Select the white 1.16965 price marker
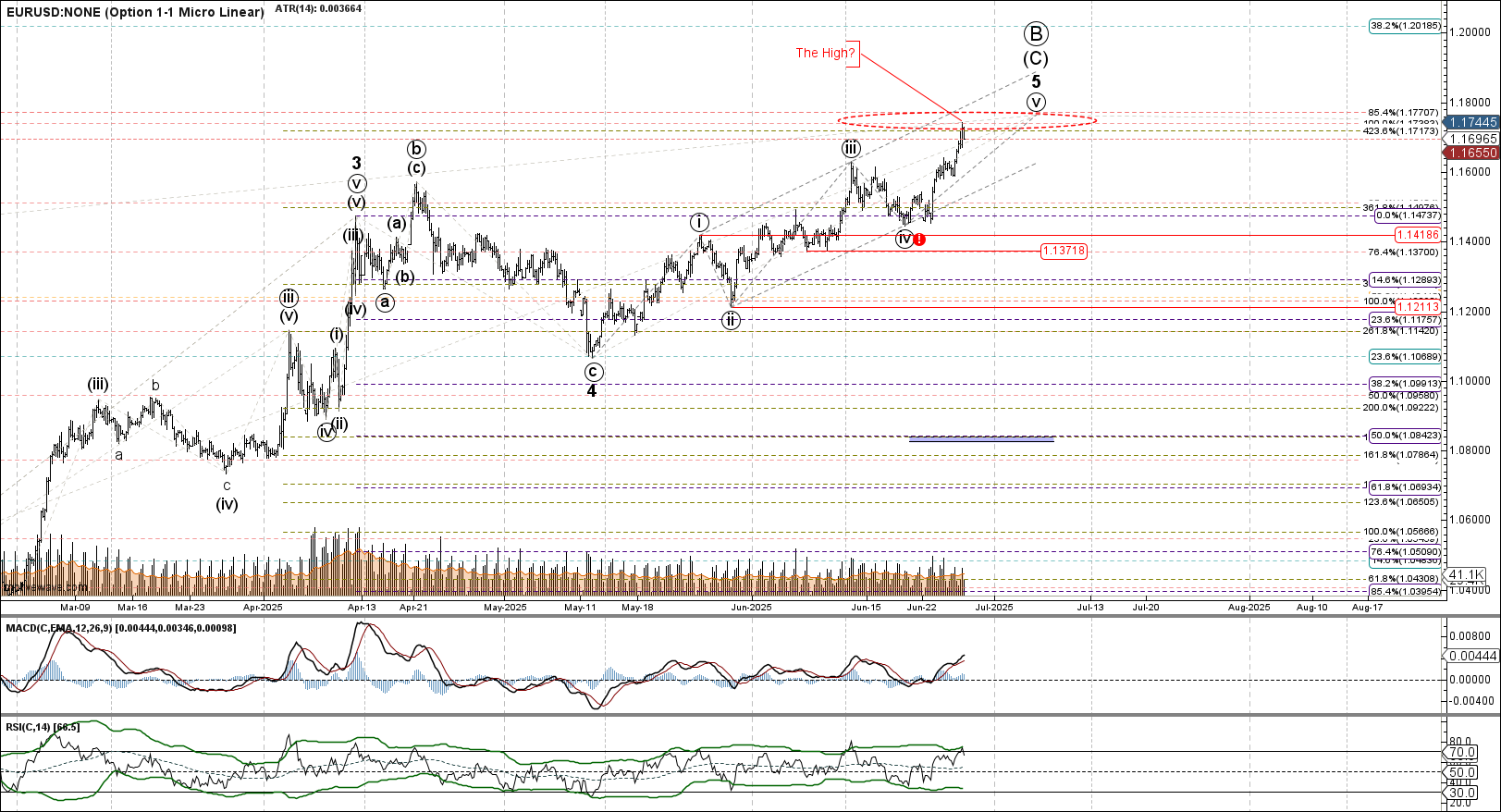 point(1472,138)
